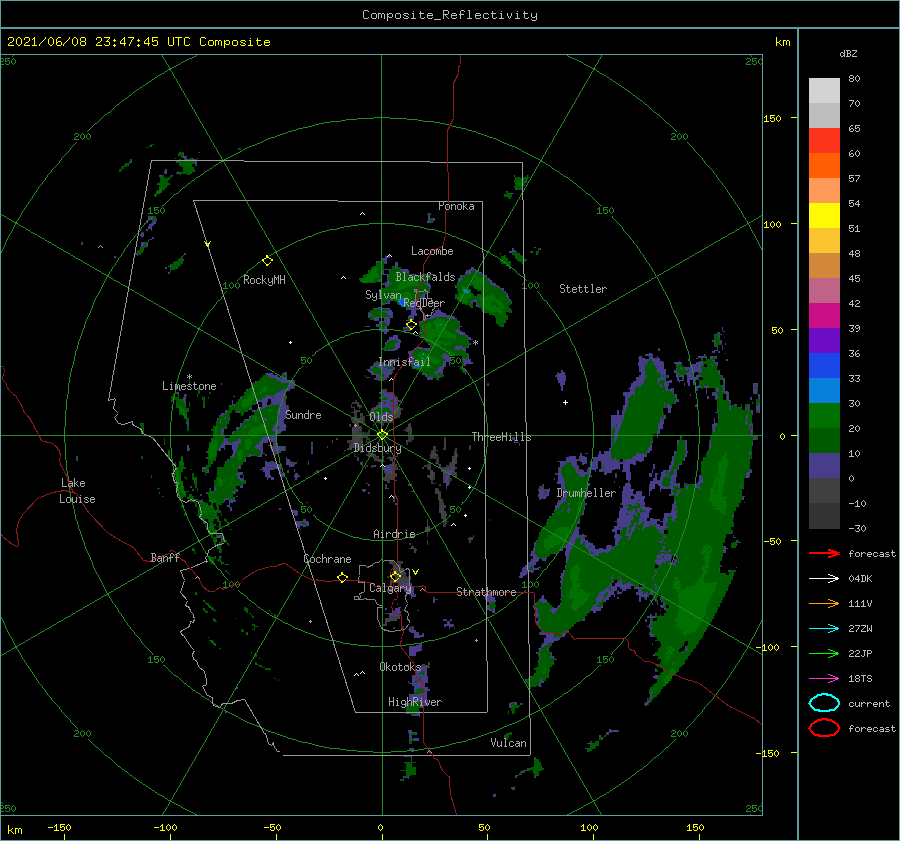Select the white 04DK arrow symbol

pos(824,579)
